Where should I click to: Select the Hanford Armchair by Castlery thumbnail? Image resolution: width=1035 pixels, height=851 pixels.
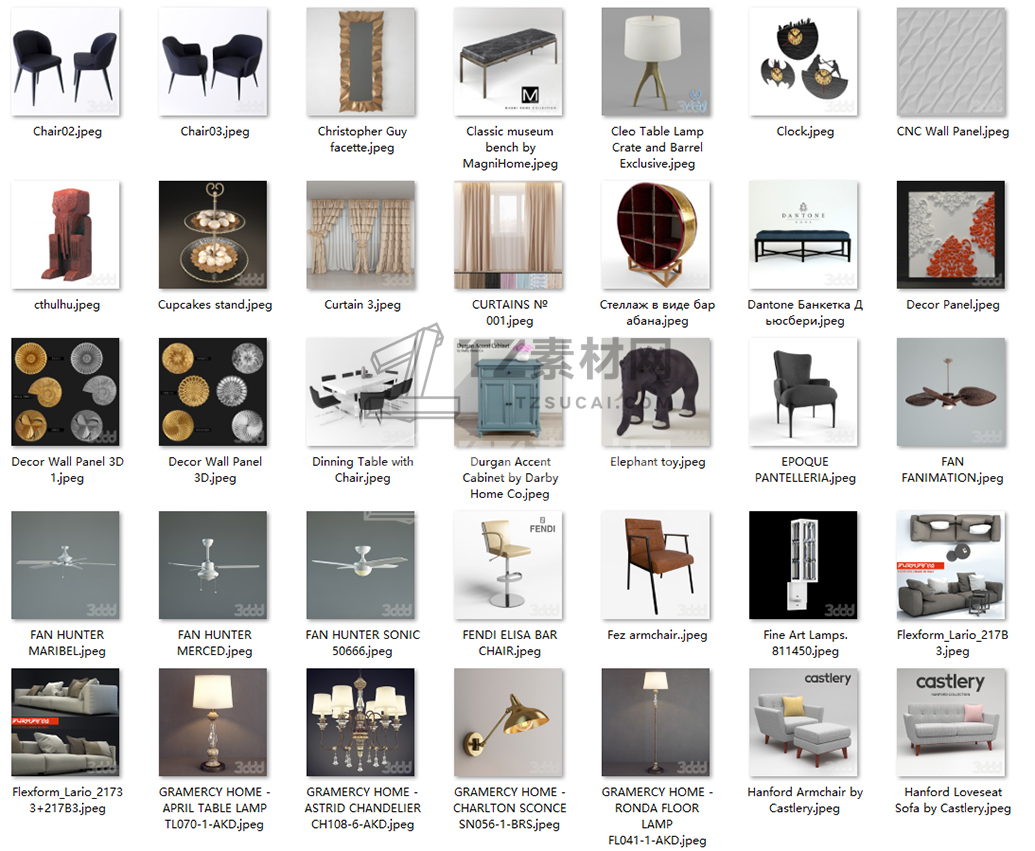click(x=803, y=722)
